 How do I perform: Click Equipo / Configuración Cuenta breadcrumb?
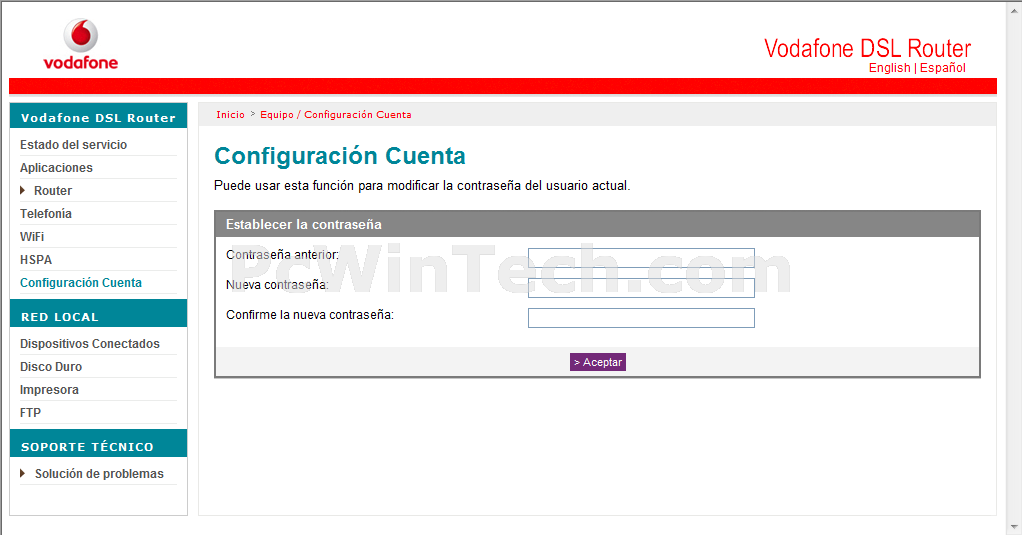point(336,115)
